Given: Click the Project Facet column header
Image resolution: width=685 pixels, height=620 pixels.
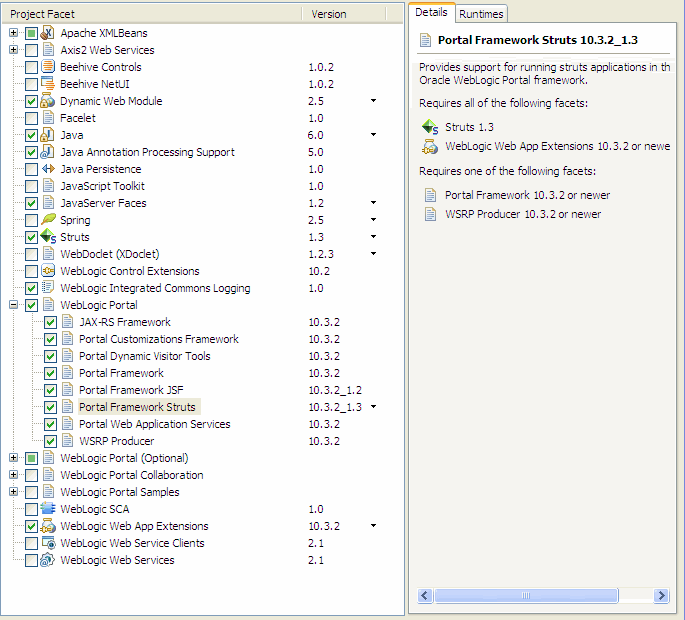Looking at the screenshot, I should (152, 14).
